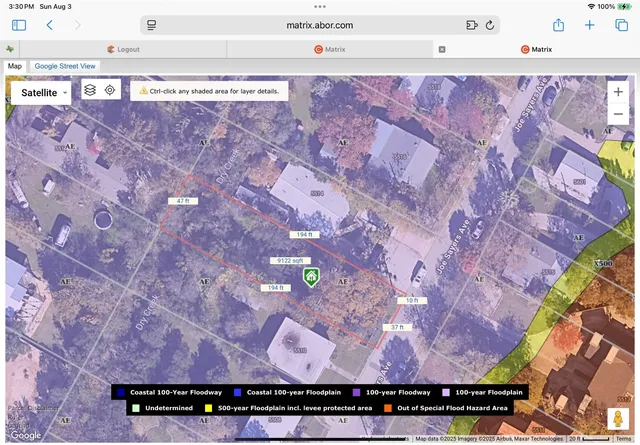
Task: Reload the matrix.abor.com page
Action: pos(490,25)
